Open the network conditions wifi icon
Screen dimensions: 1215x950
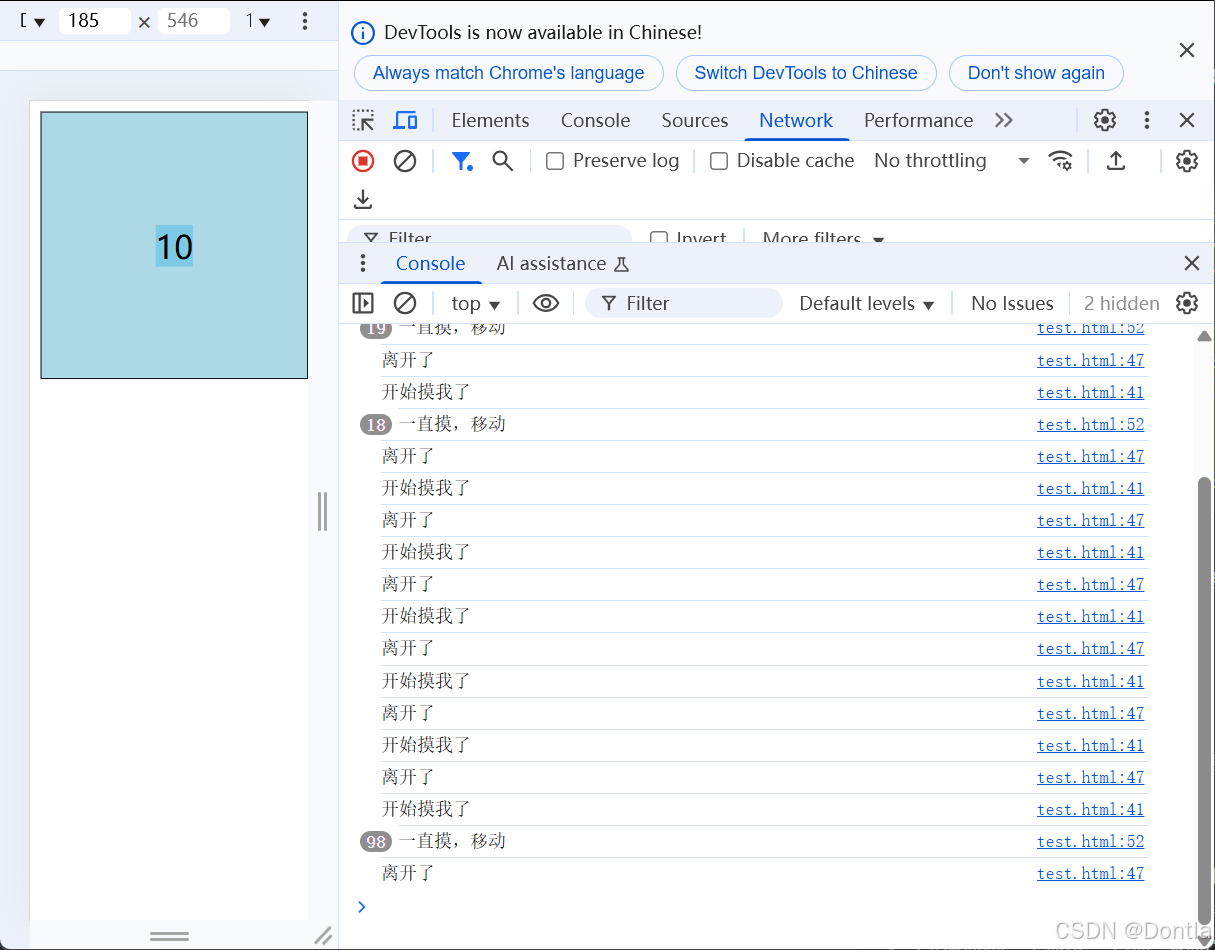[x=1062, y=161]
